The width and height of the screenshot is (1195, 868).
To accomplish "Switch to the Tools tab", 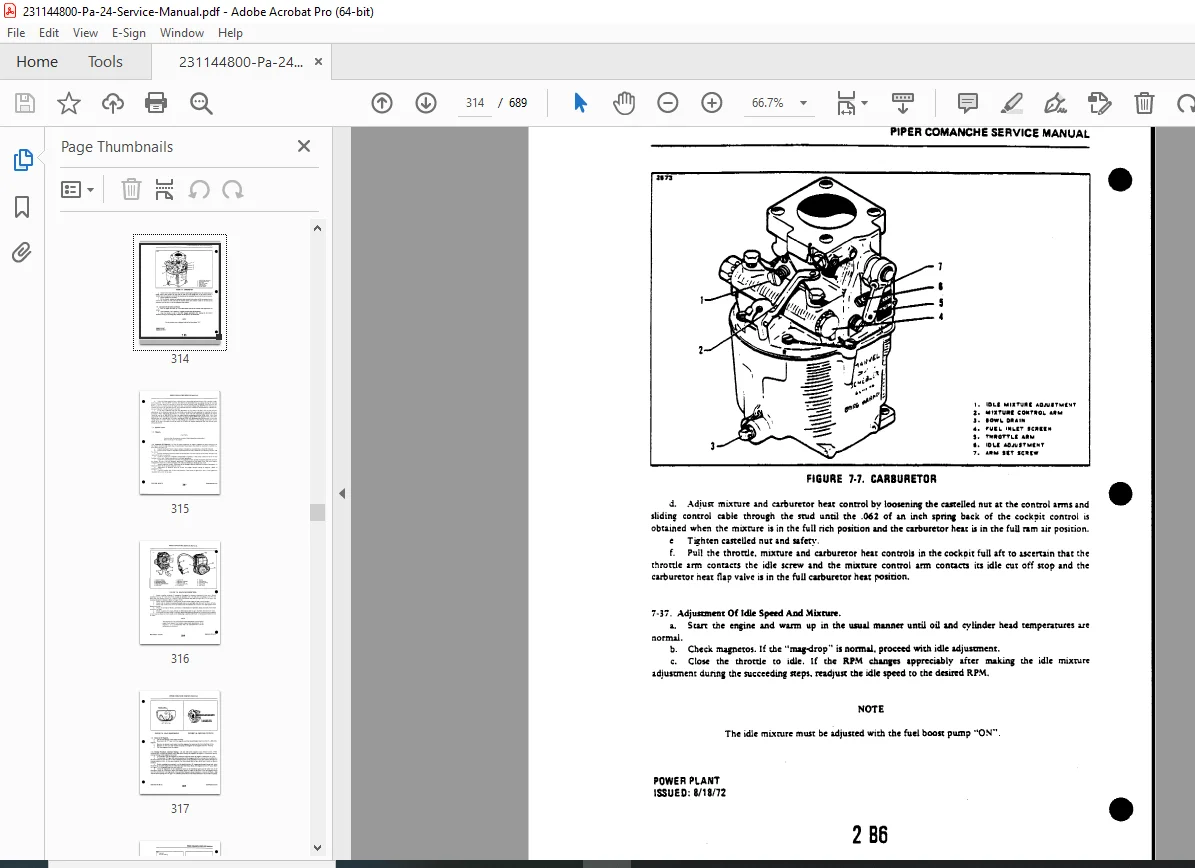I will [105, 62].
